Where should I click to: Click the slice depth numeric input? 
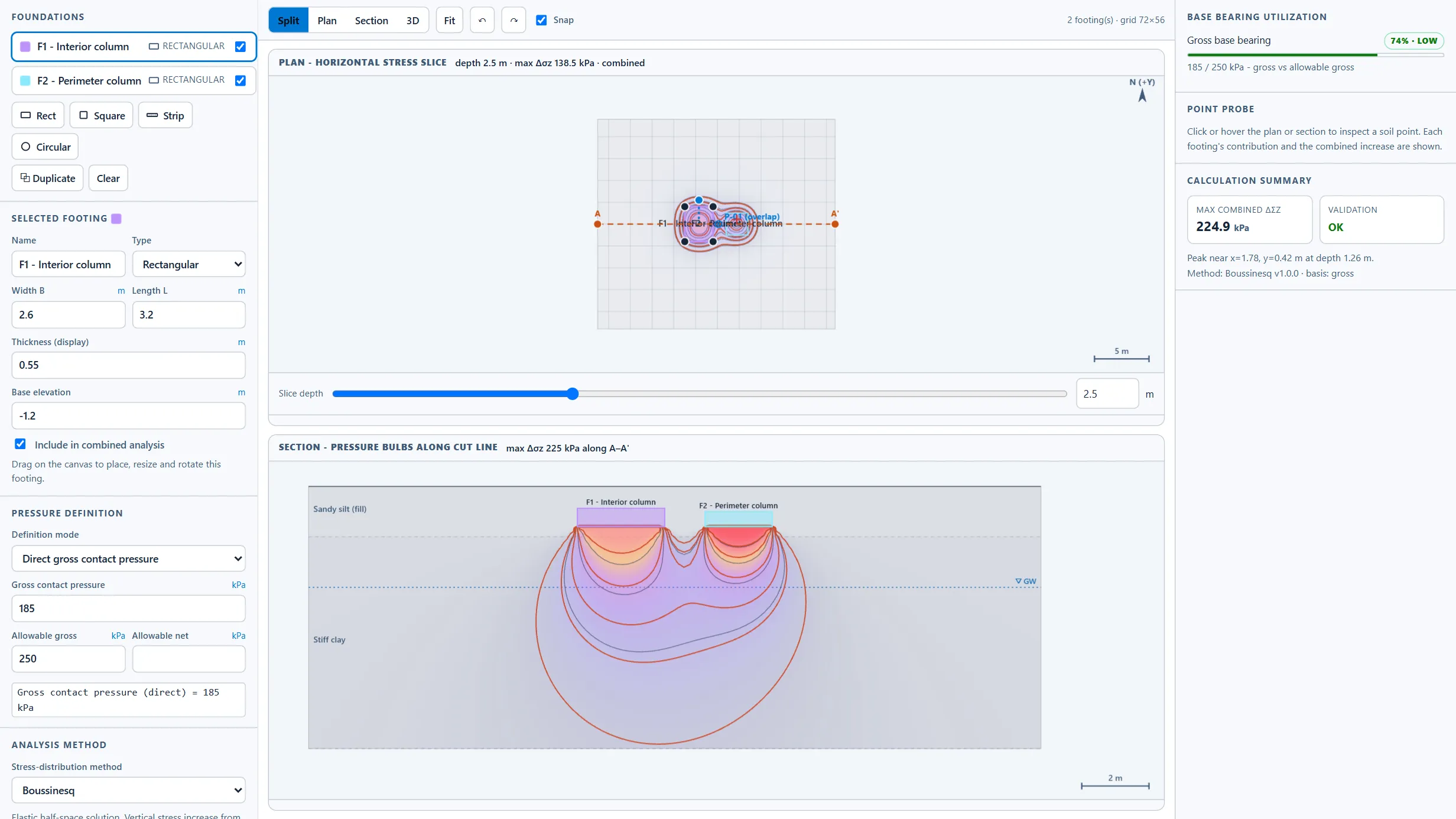1107,394
